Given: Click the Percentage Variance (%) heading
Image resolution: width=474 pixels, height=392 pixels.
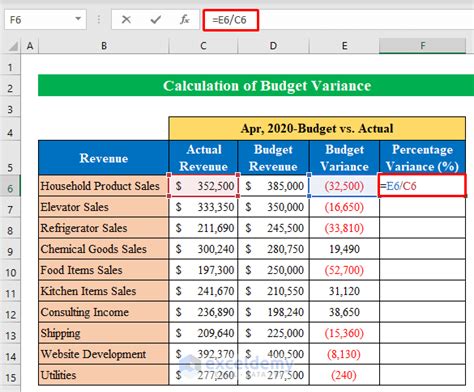Looking at the screenshot, I should click(422, 158).
